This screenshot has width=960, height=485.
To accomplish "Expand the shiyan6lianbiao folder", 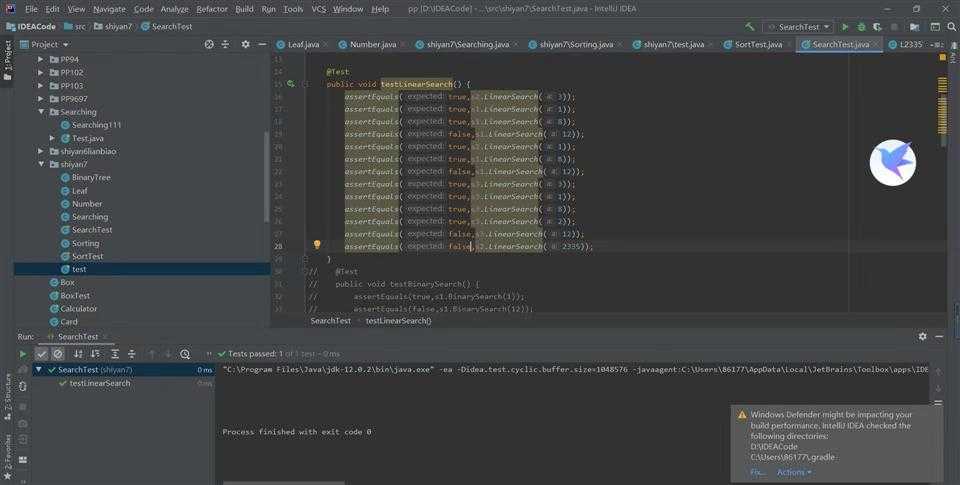I will pyautogui.click(x=40, y=151).
